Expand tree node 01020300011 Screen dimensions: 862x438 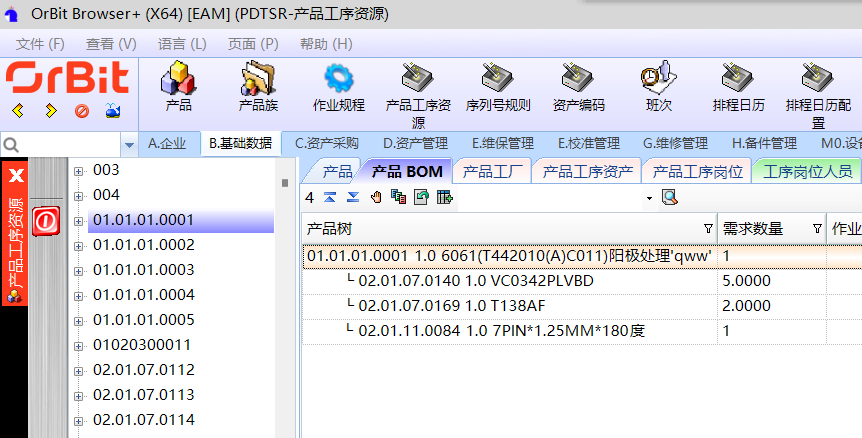(x=79, y=346)
